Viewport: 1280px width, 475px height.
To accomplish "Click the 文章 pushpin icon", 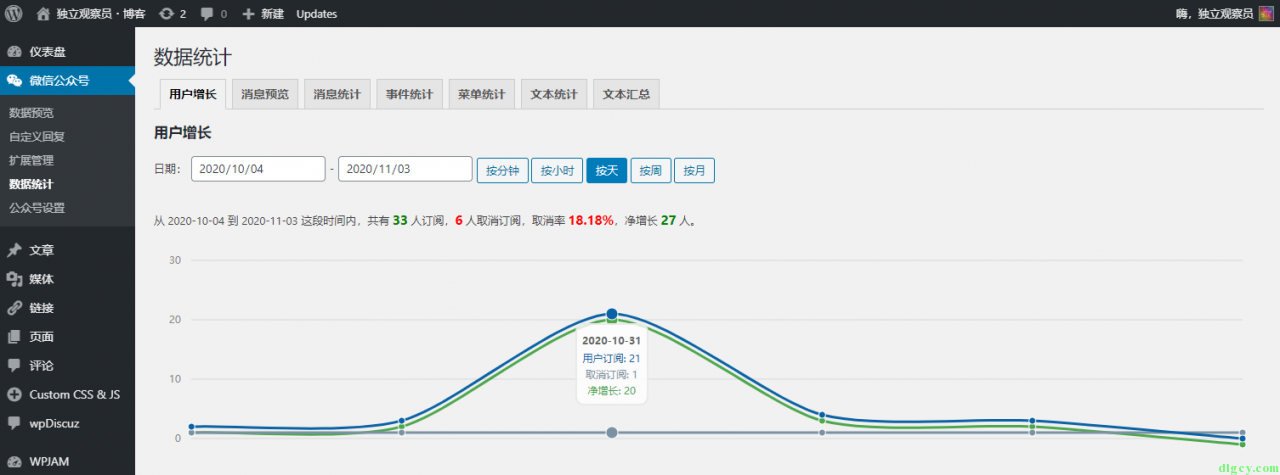I will pyautogui.click(x=14, y=250).
